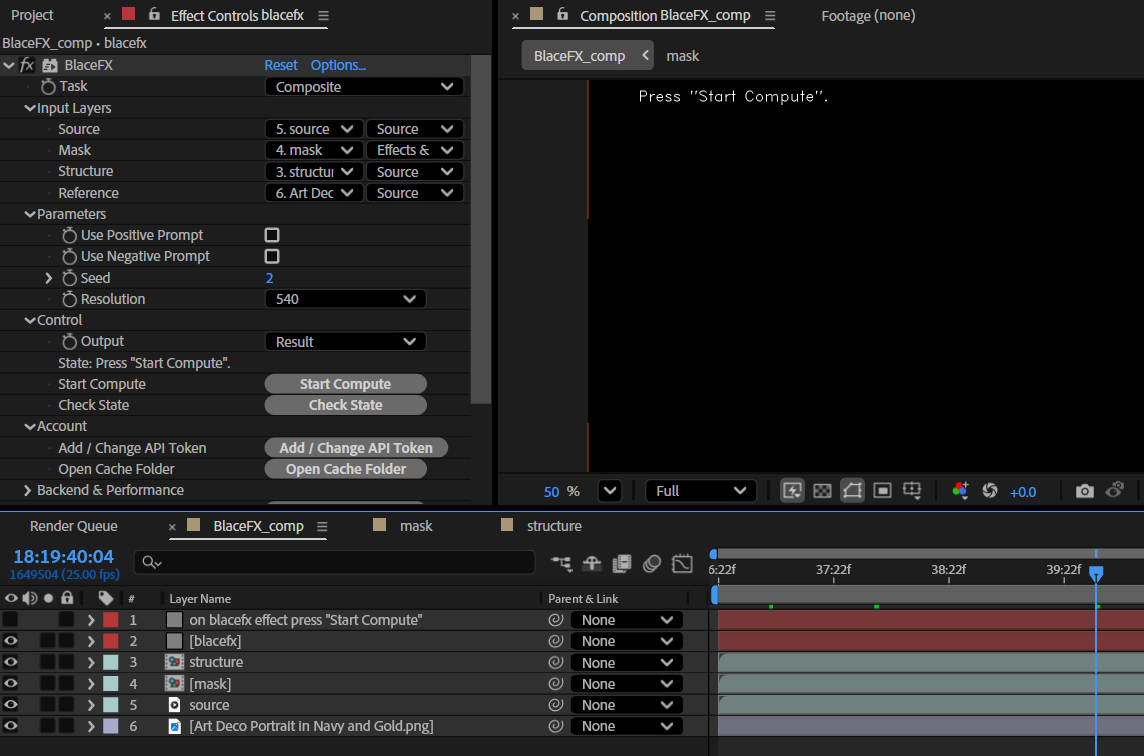The image size is (1144, 756).
Task: Click the Open Cache Folder button
Action: (345, 469)
